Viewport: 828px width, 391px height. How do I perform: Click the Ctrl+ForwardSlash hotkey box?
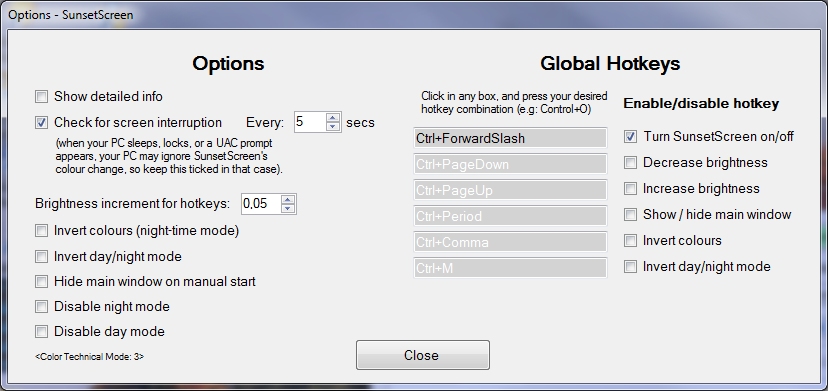point(510,138)
